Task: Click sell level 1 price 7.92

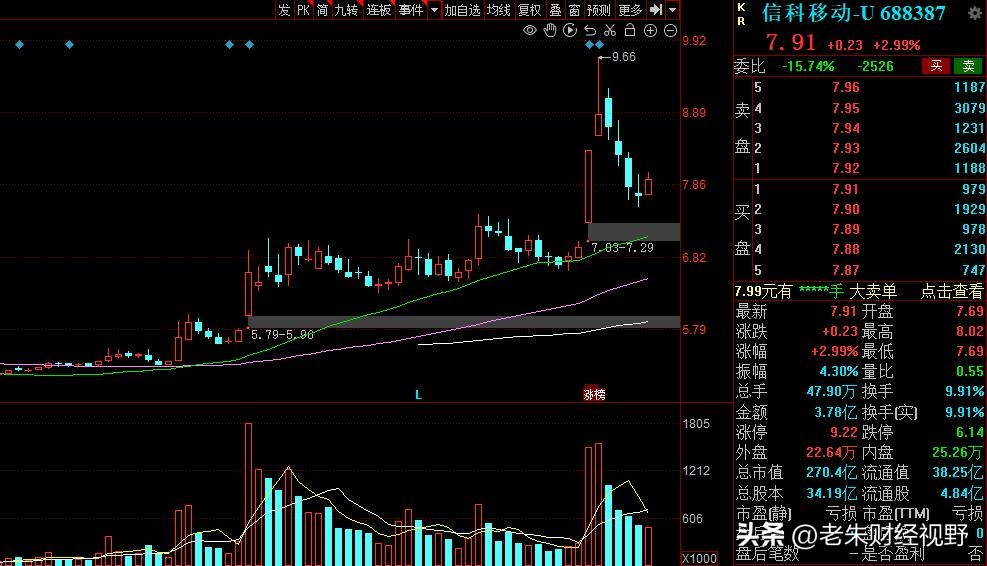Action: tap(845, 168)
